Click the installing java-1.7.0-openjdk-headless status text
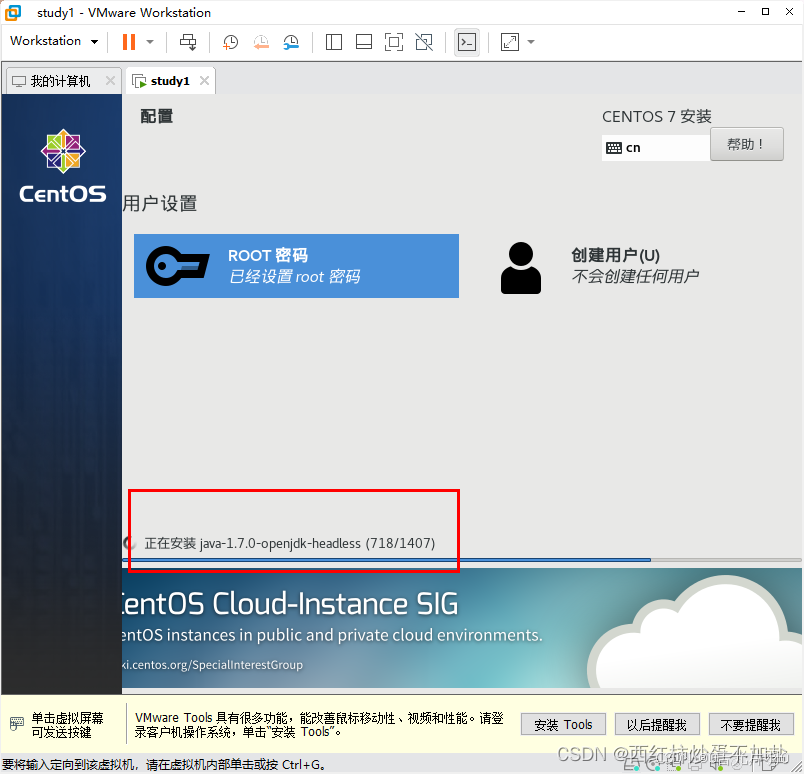This screenshot has width=804, height=774. (290, 543)
